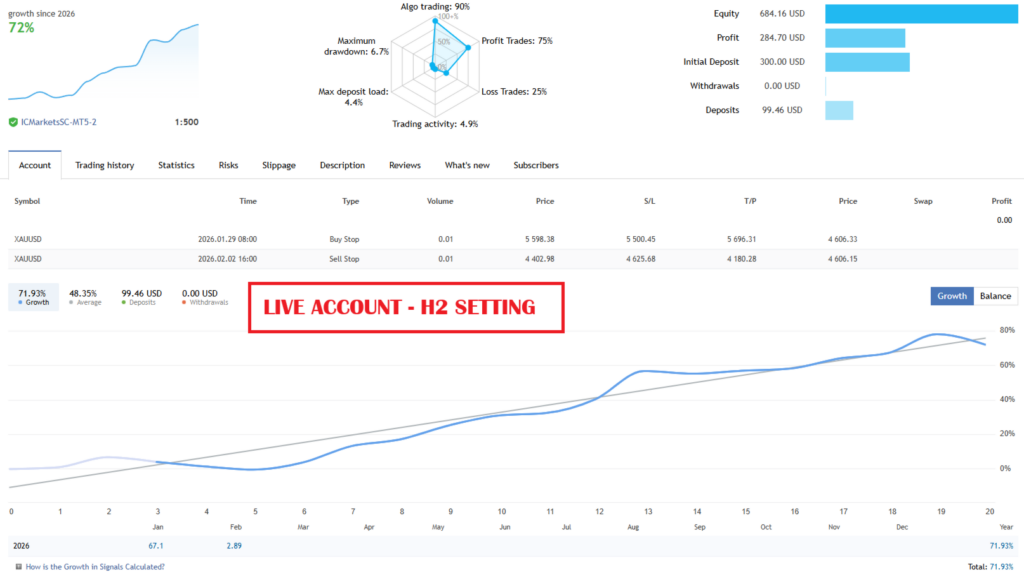Switch chart to Balance view
Screen dimensions: 1024x572
click(995, 296)
